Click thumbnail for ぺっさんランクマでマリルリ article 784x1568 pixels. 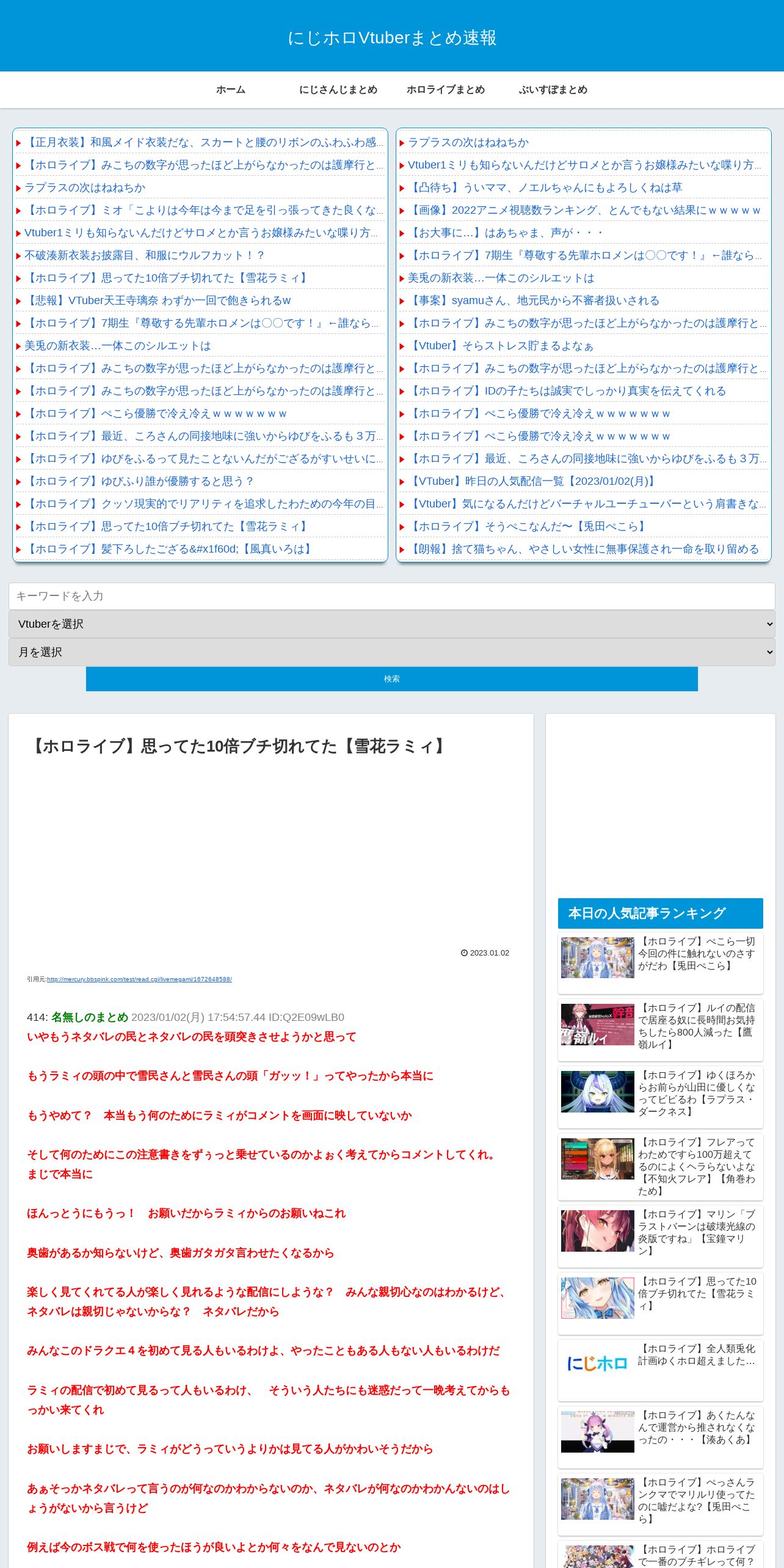[598, 1499]
